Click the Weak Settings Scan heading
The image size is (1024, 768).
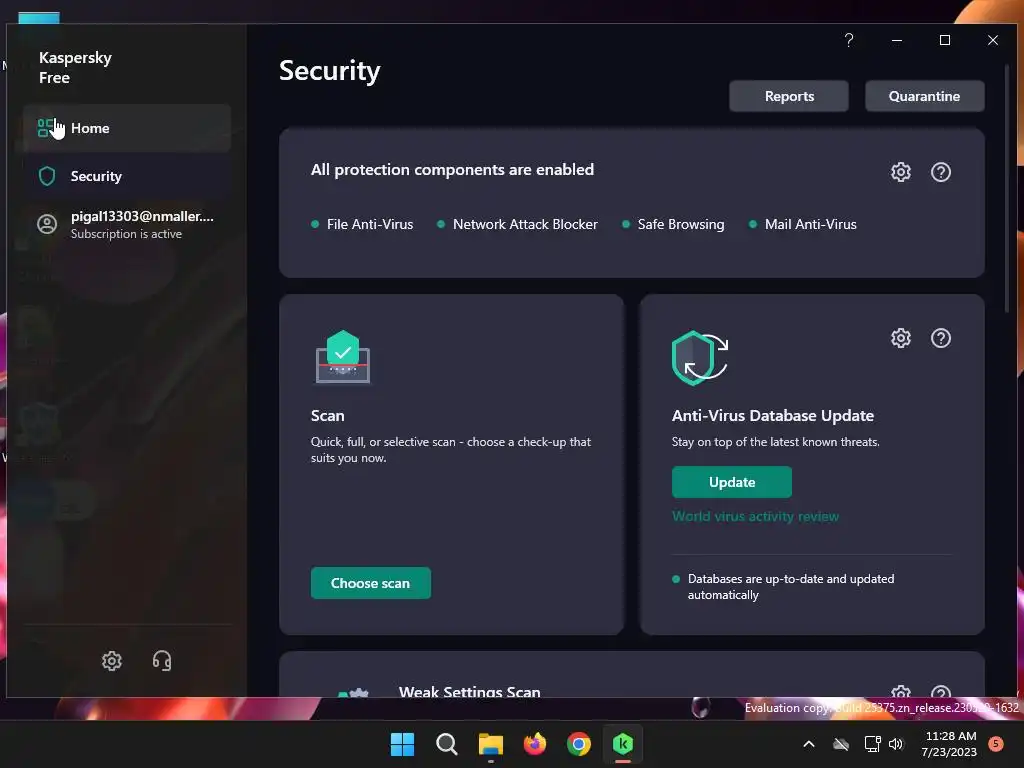[x=470, y=691]
